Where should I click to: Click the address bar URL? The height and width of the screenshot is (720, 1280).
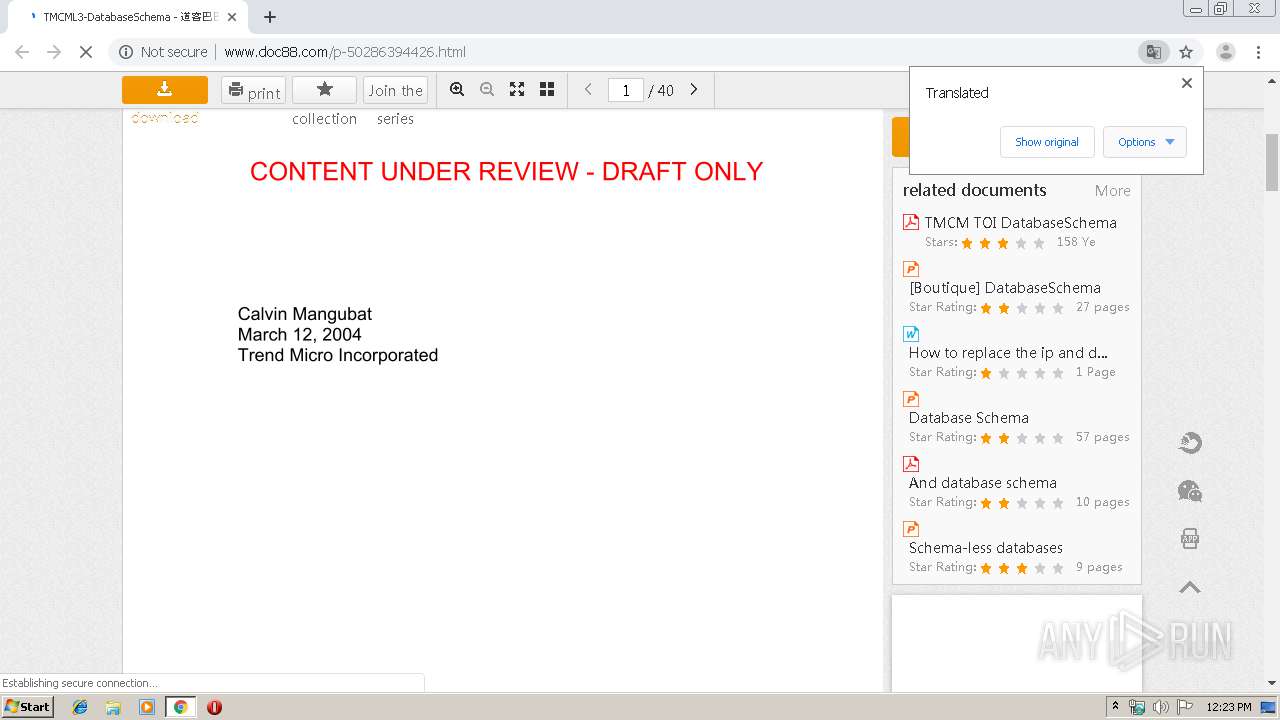345,52
